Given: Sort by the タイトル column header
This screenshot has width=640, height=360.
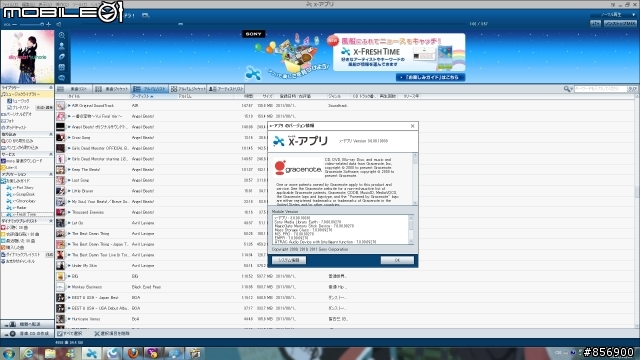Looking at the screenshot, I should click(98, 96).
